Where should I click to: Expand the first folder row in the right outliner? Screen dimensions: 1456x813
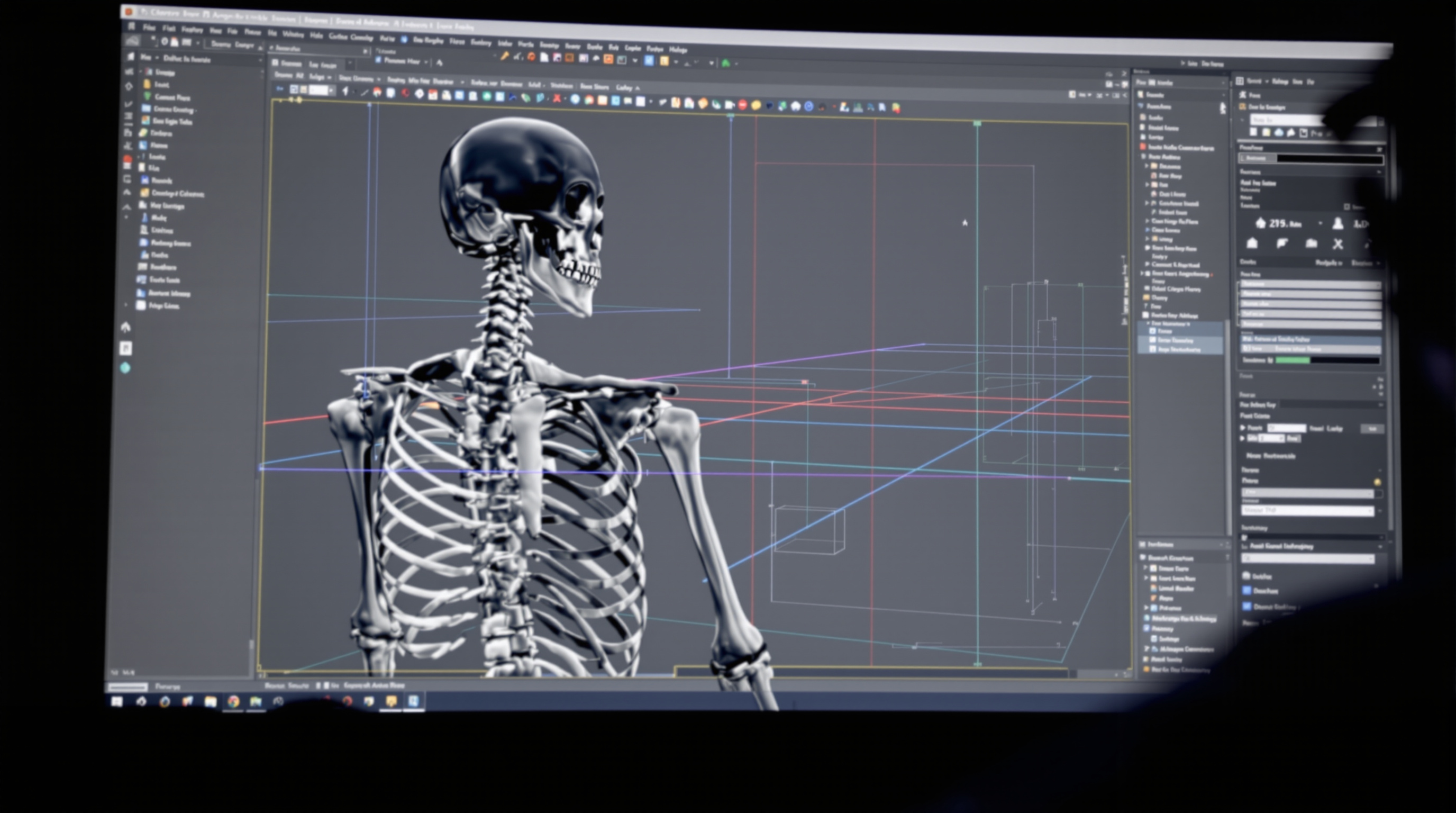pyautogui.click(x=1148, y=166)
